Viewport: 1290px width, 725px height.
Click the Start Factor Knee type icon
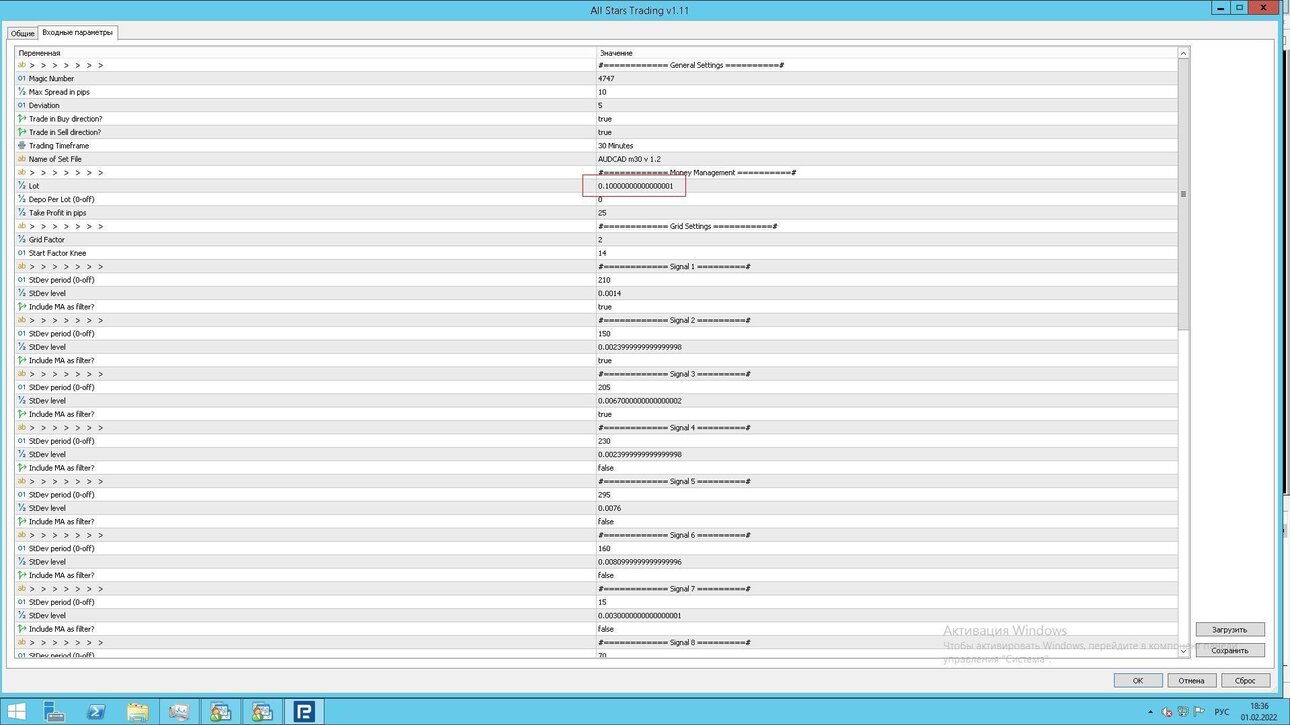coord(22,253)
